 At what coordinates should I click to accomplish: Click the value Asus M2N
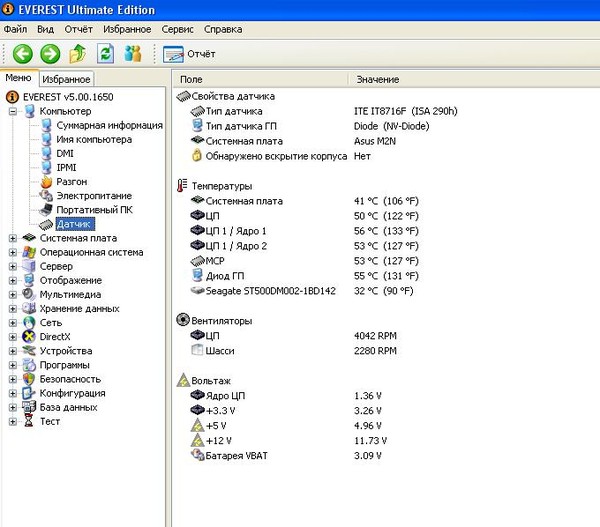coord(375,141)
